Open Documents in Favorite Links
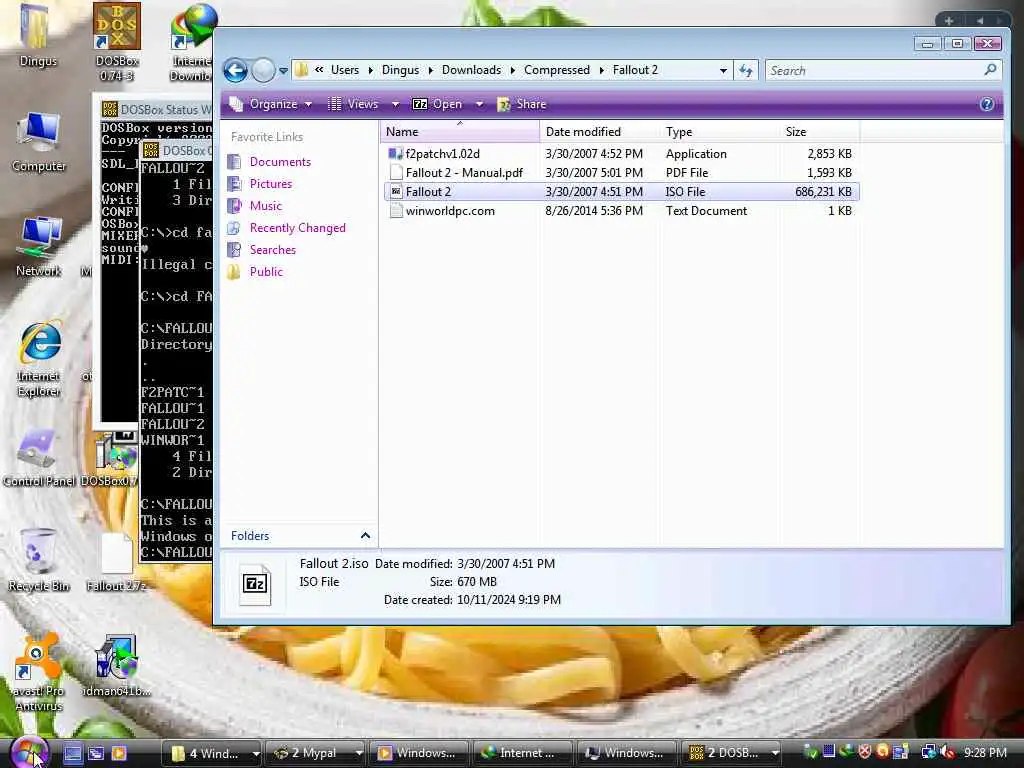This screenshot has height=768, width=1024. (280, 161)
